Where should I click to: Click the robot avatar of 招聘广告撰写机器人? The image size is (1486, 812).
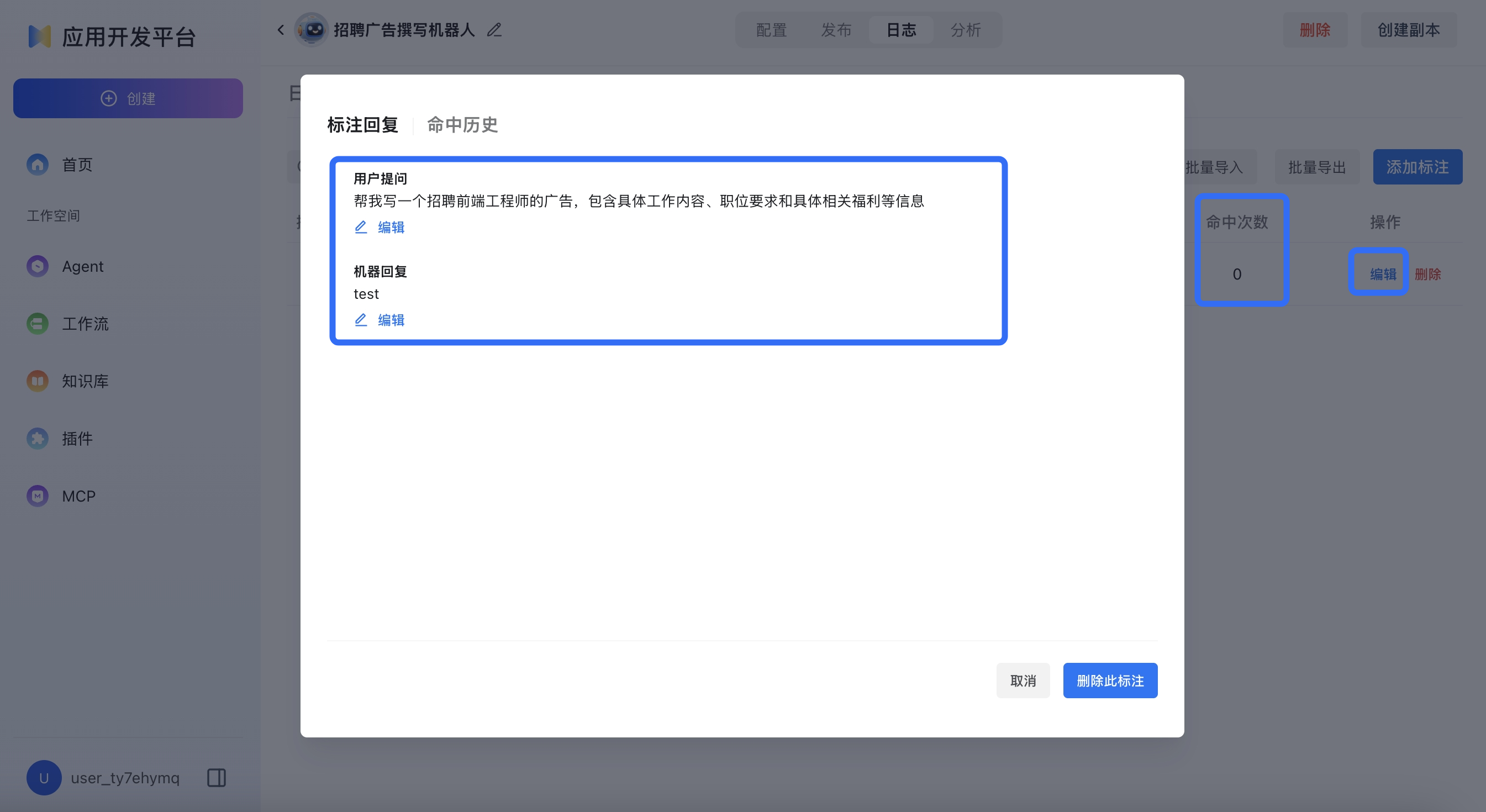click(x=312, y=29)
